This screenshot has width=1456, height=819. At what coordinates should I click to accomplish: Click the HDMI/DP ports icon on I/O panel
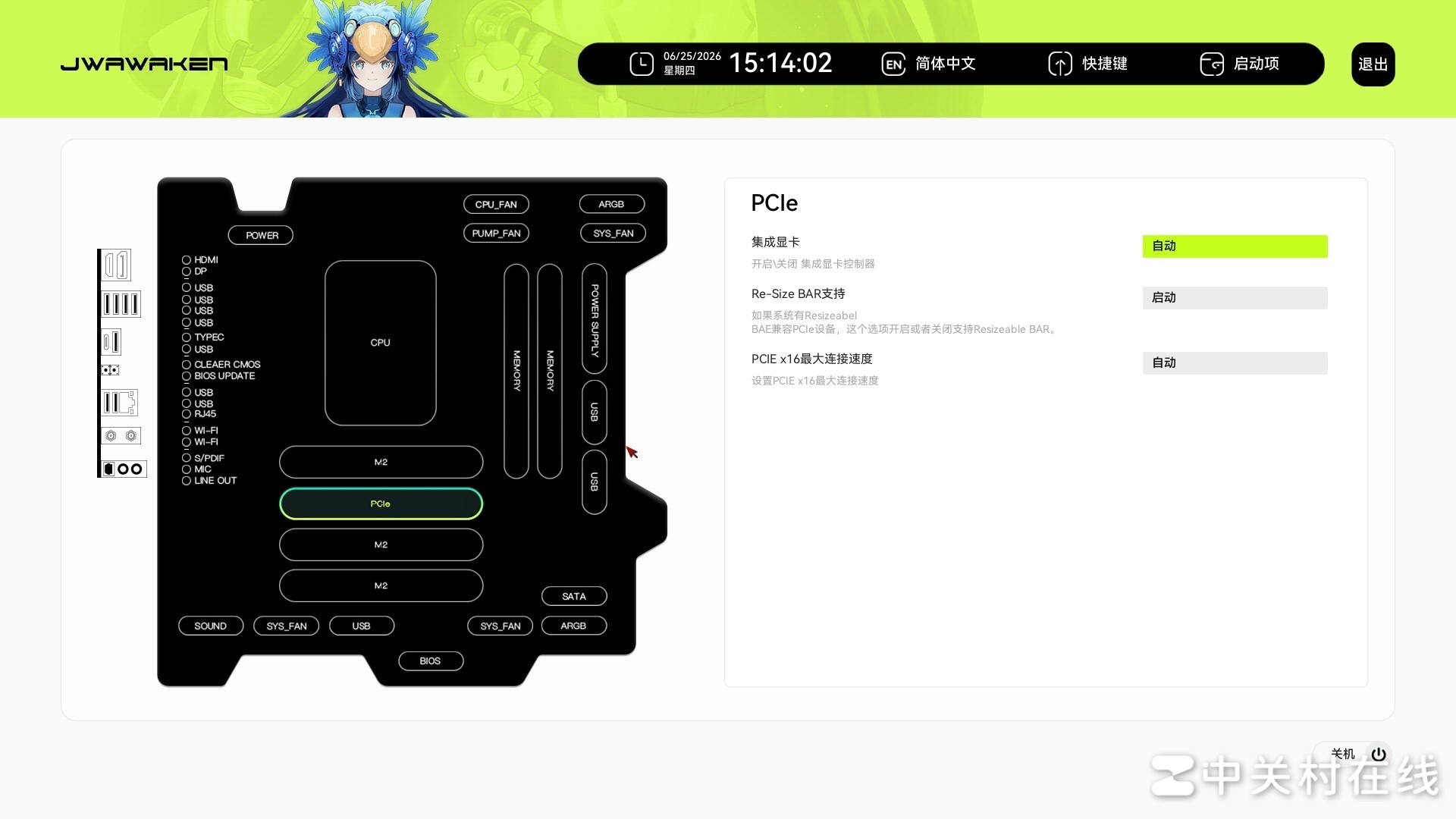coord(117,265)
